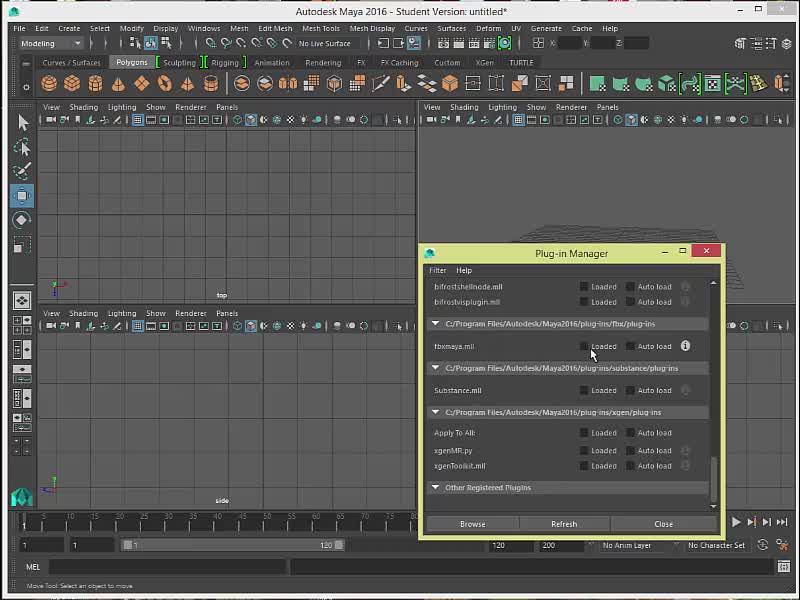The height and width of the screenshot is (600, 800).
Task: Click the shelf Mirror geometry icon
Action: pyautogui.click(x=288, y=83)
